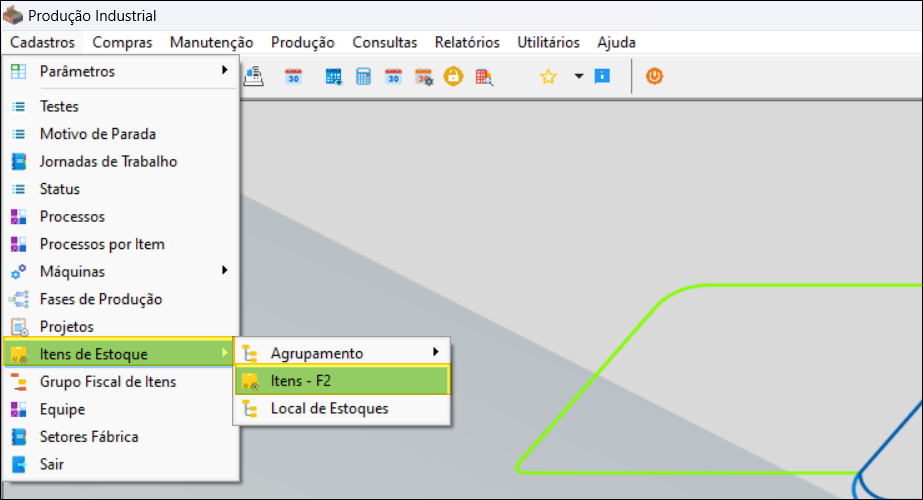Click the Produção Industrial title bar app icon

(13, 15)
